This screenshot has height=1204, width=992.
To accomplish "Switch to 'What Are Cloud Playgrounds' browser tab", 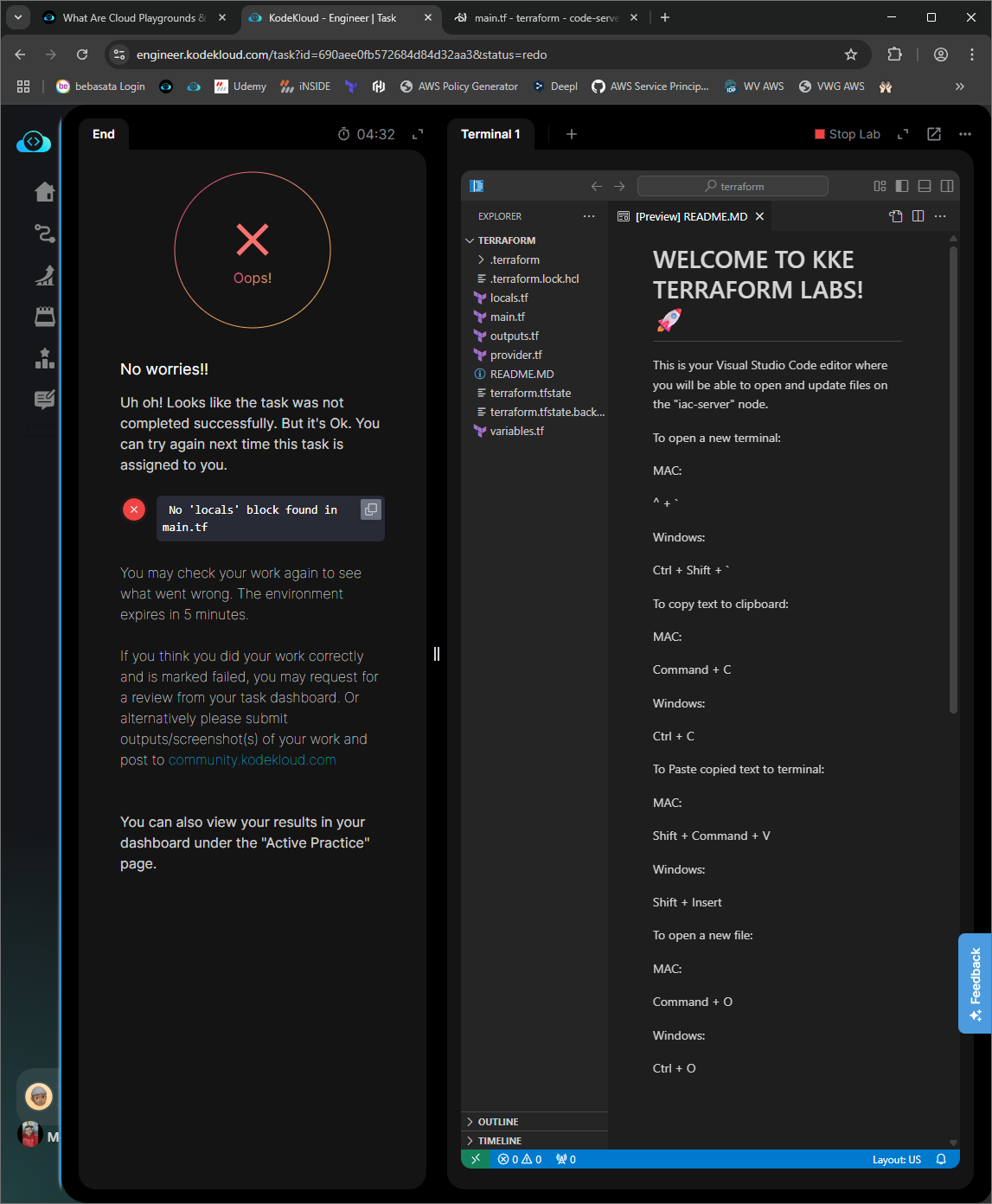I will 134,17.
